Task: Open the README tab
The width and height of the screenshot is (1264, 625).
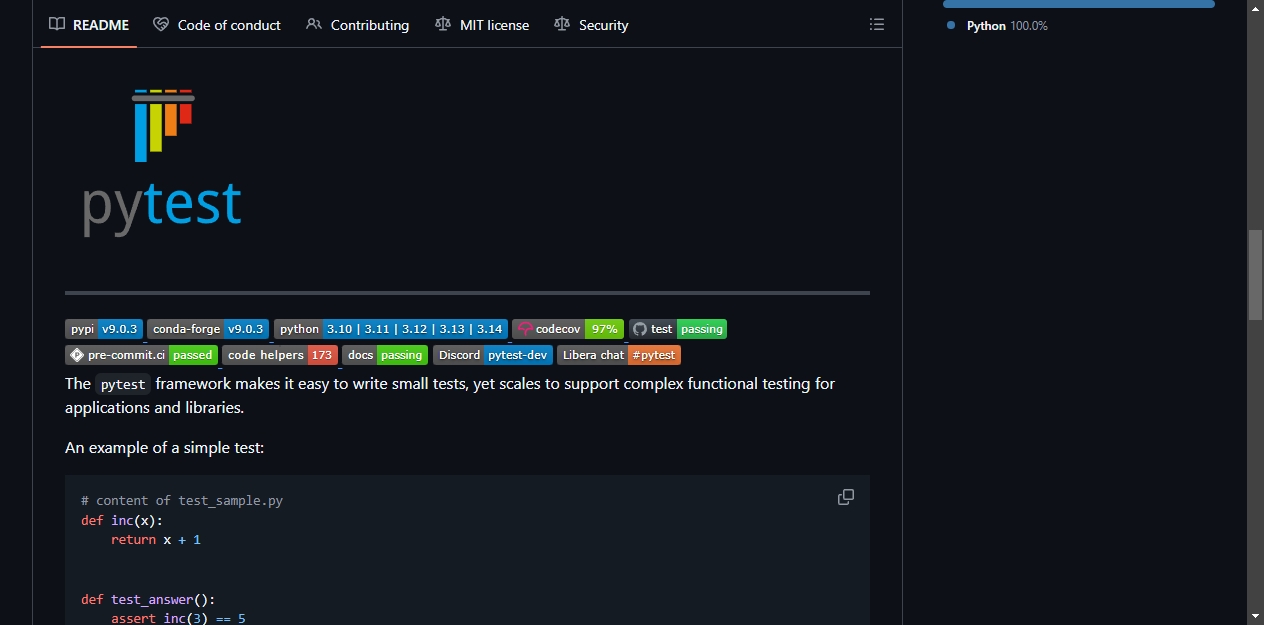Action: (x=89, y=25)
